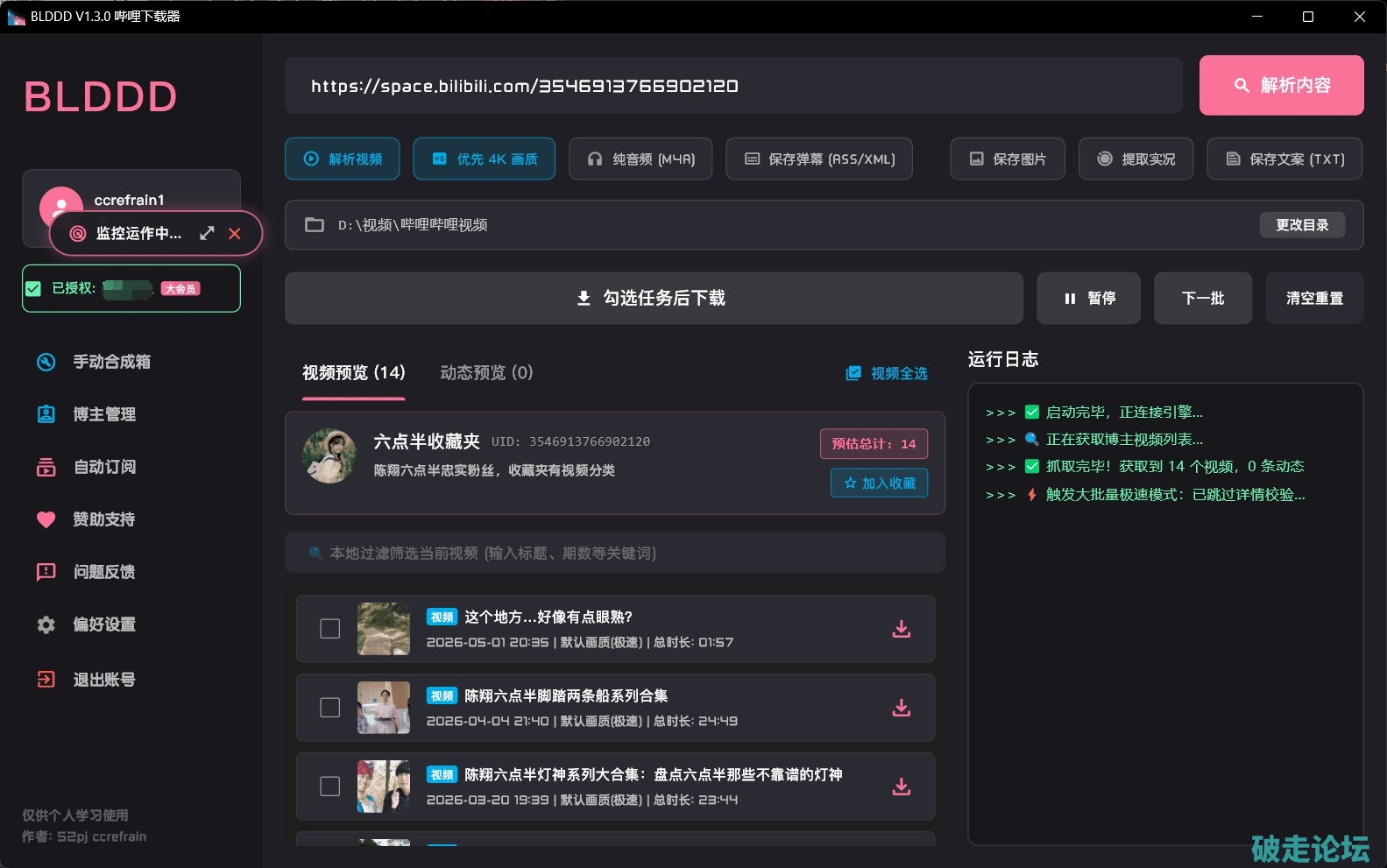Click the wrench icon beside 手动合成箱
Image resolution: width=1387 pixels, height=868 pixels.
(46, 362)
